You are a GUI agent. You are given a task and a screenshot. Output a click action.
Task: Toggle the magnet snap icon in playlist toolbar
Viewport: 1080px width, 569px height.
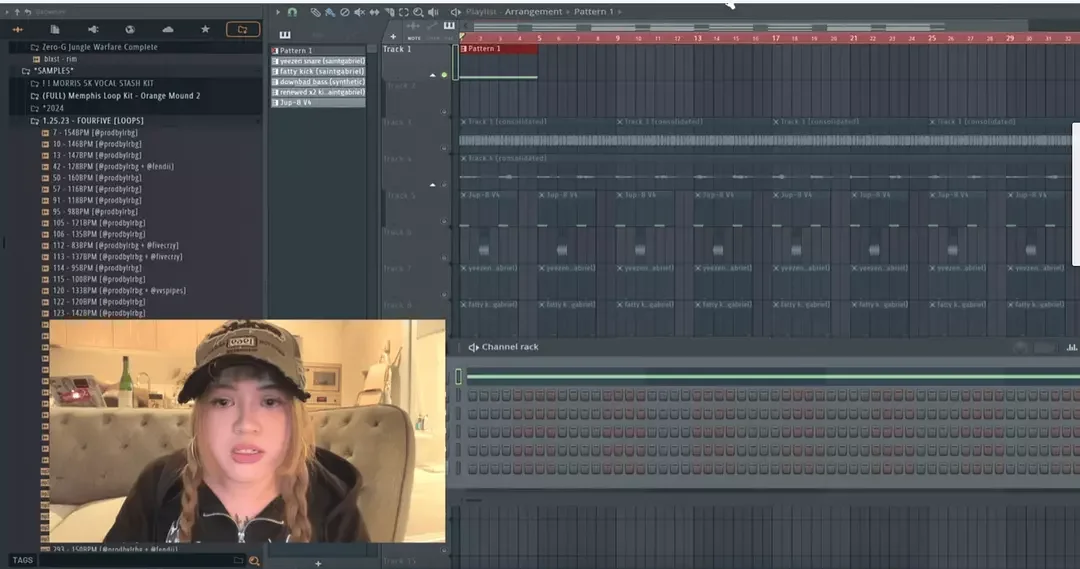coord(292,12)
